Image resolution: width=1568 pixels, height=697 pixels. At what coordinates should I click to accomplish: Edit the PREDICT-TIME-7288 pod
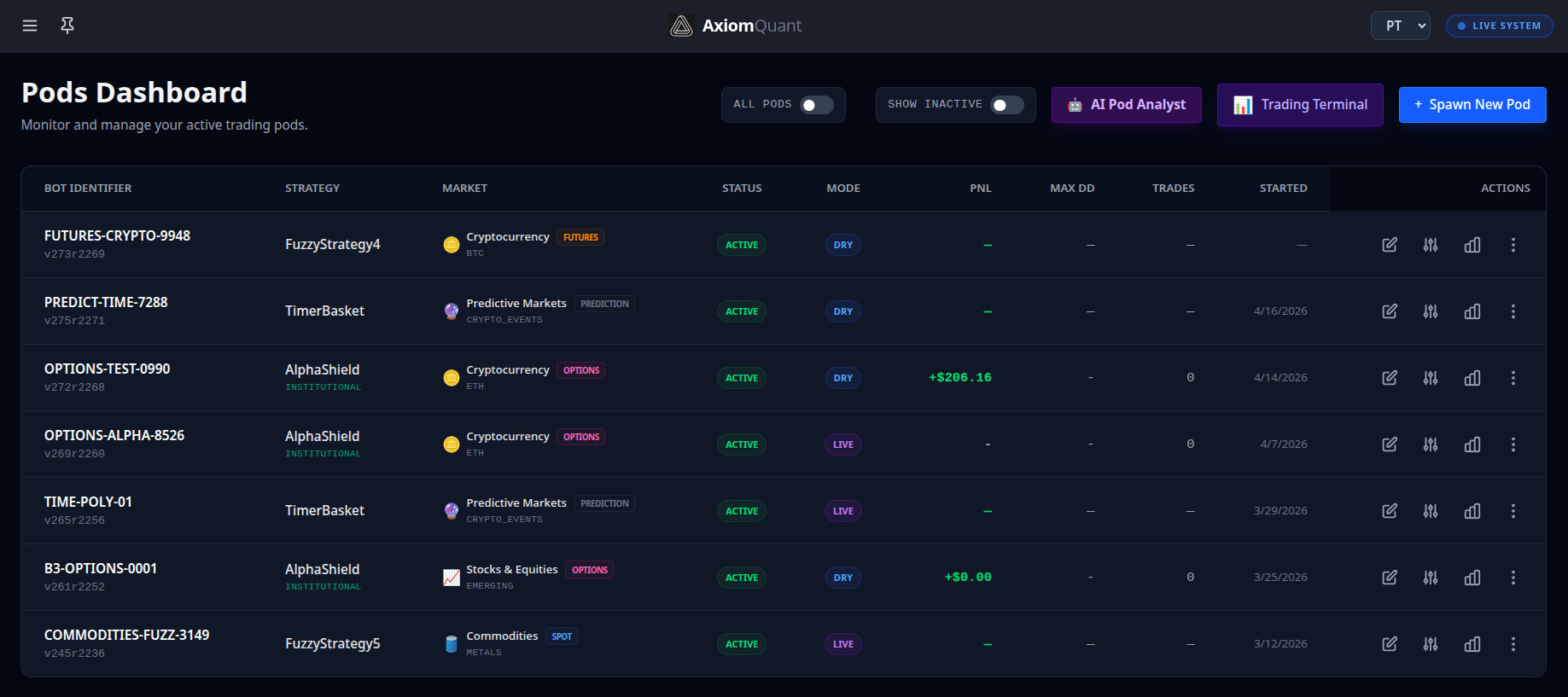point(1390,311)
